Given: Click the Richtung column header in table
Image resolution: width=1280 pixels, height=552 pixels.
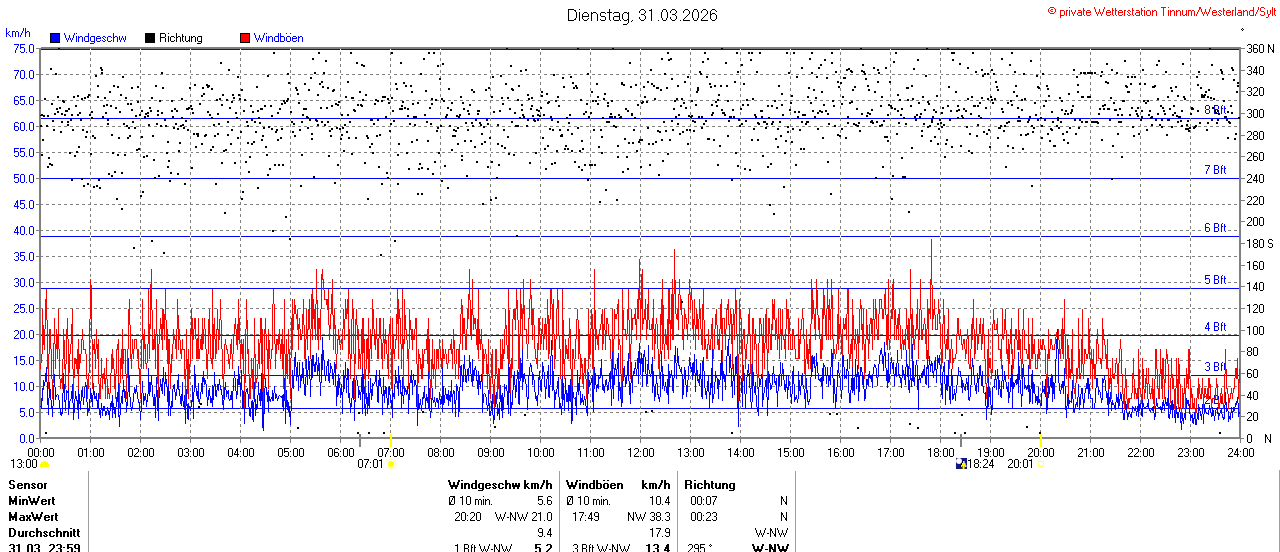Looking at the screenshot, I should point(710,485).
